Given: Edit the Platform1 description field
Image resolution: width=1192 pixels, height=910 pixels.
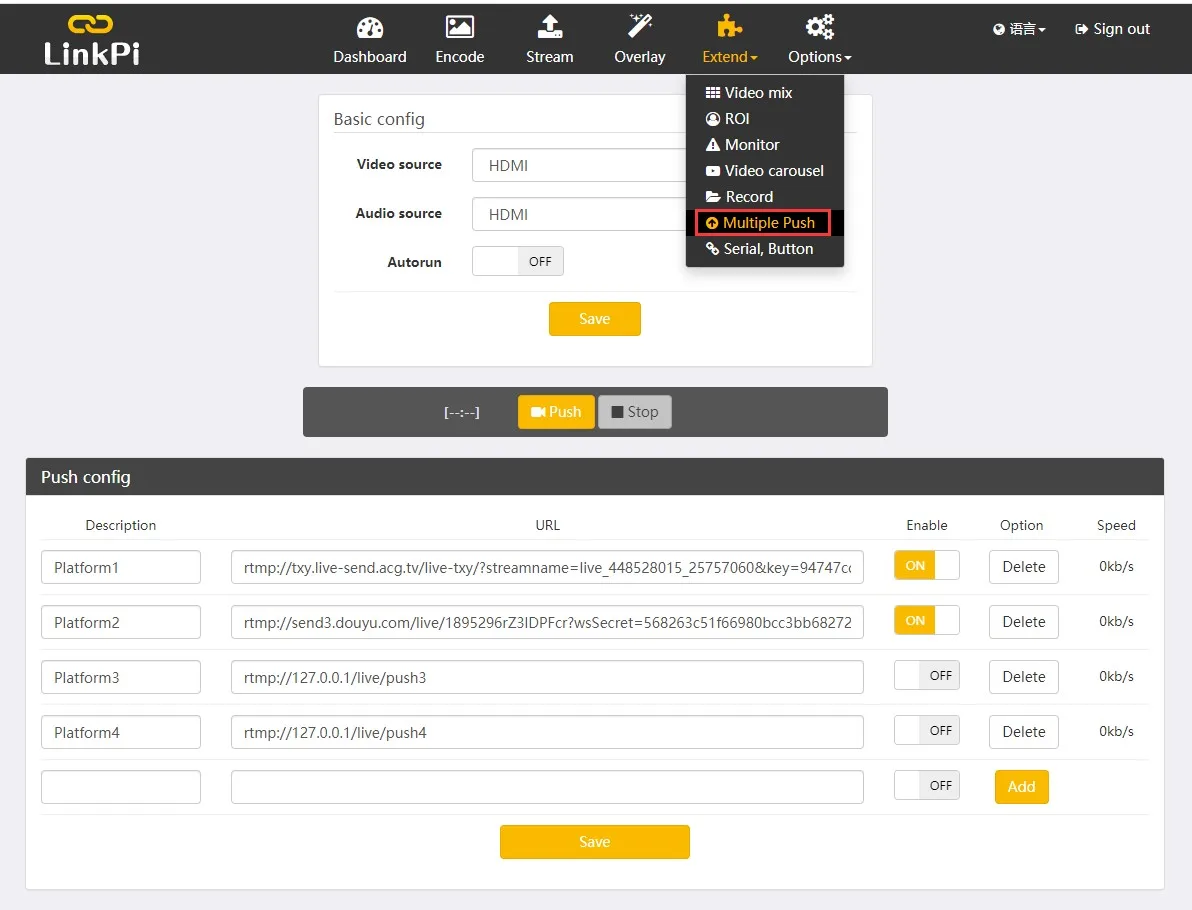Looking at the screenshot, I should coord(121,567).
